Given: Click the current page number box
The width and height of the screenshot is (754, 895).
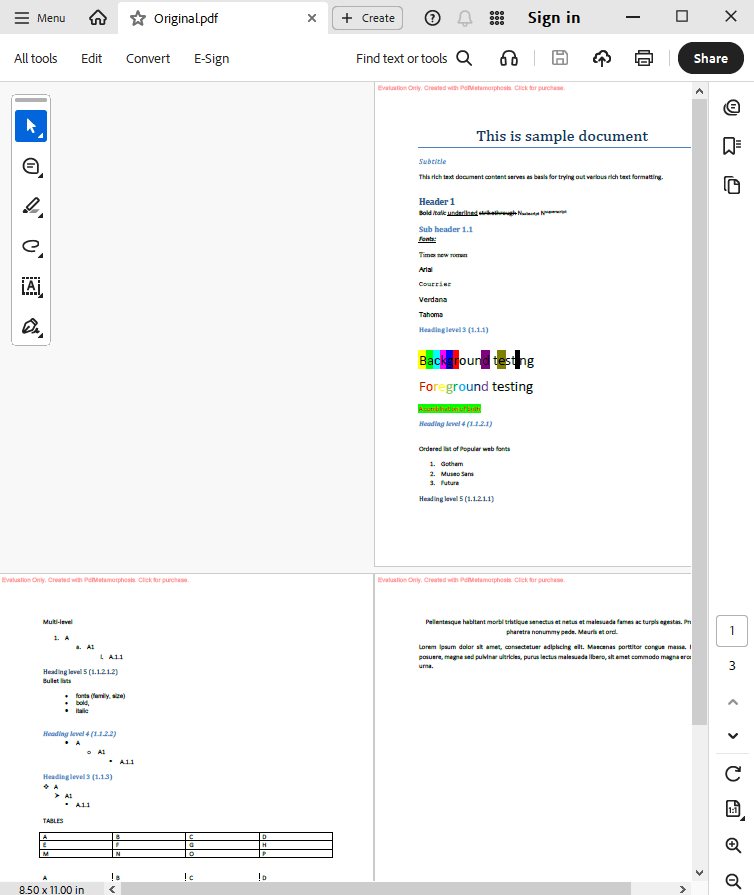Looking at the screenshot, I should (732, 631).
